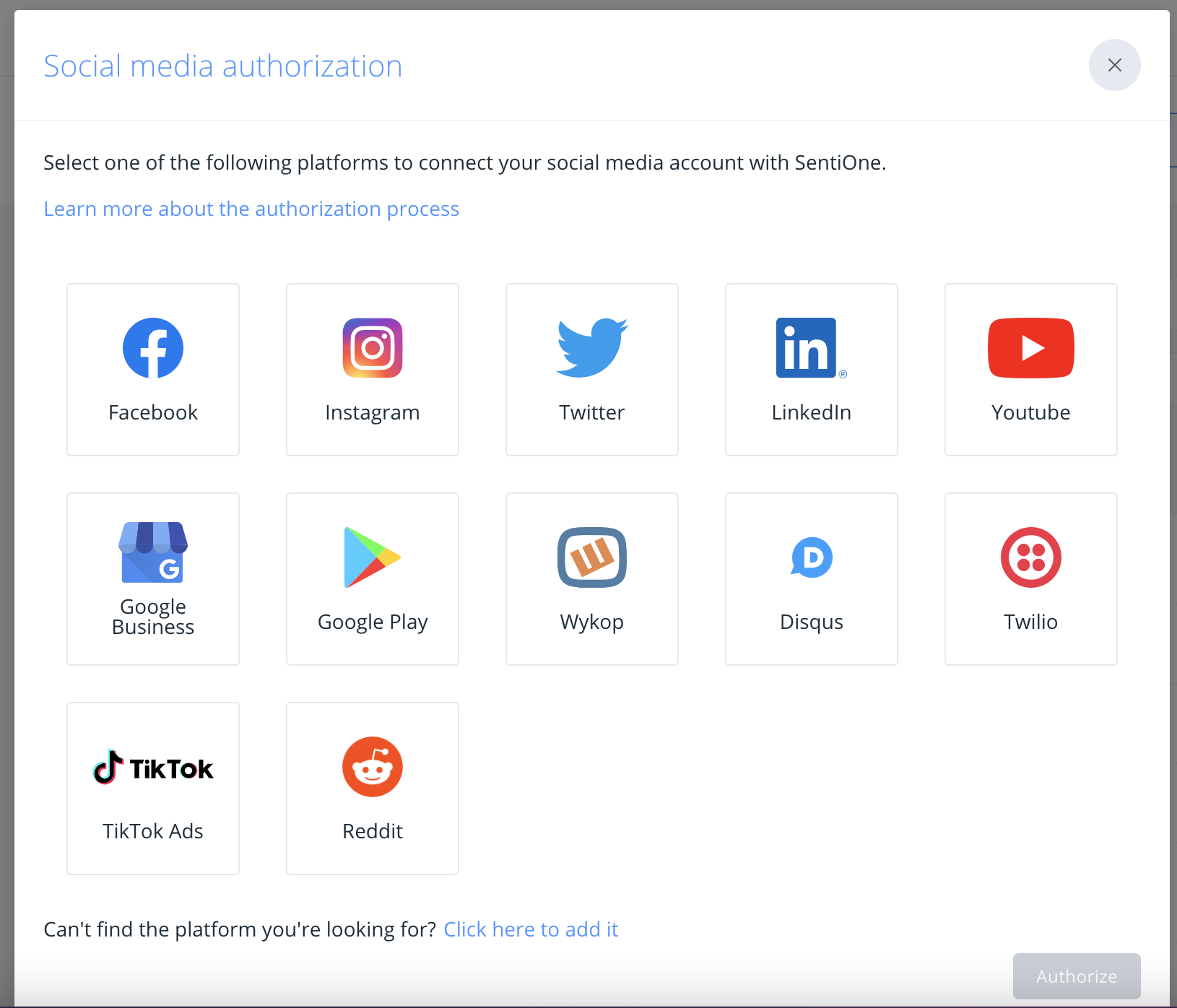Select the Facebook logo icon
The height and width of the screenshot is (1008, 1177).
coord(153,348)
